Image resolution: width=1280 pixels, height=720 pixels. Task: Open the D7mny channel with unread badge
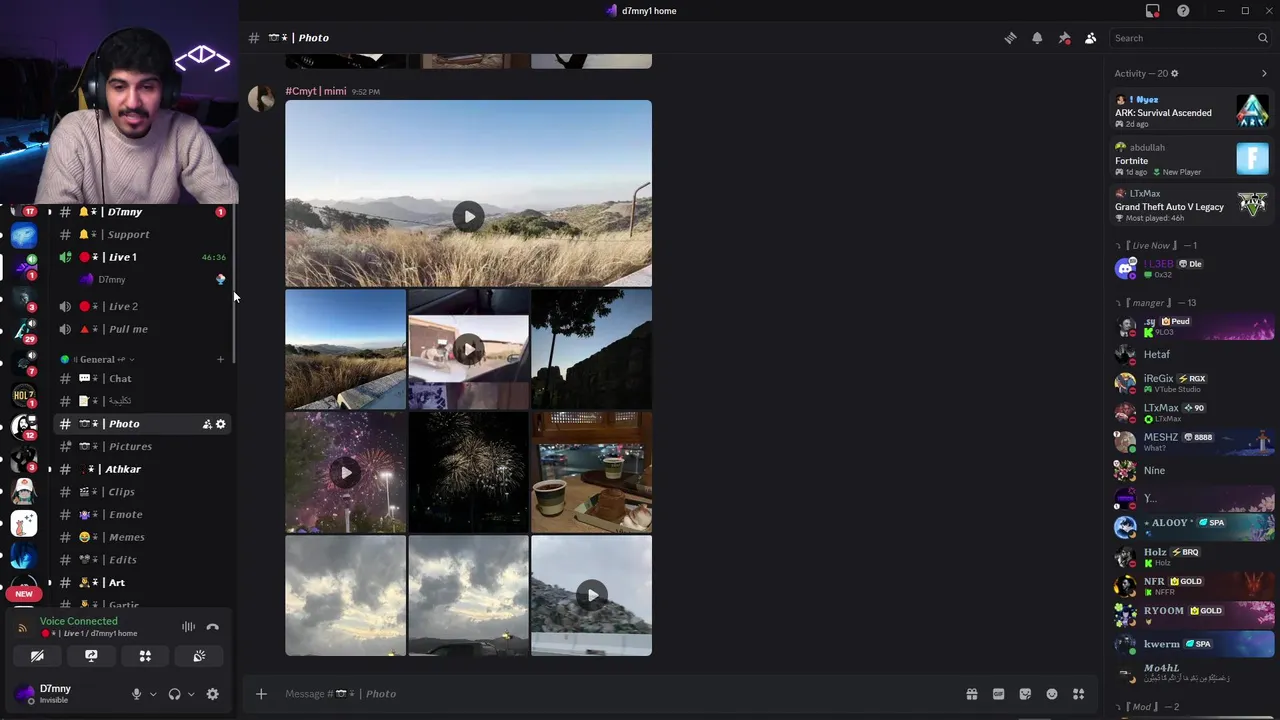click(x=143, y=212)
